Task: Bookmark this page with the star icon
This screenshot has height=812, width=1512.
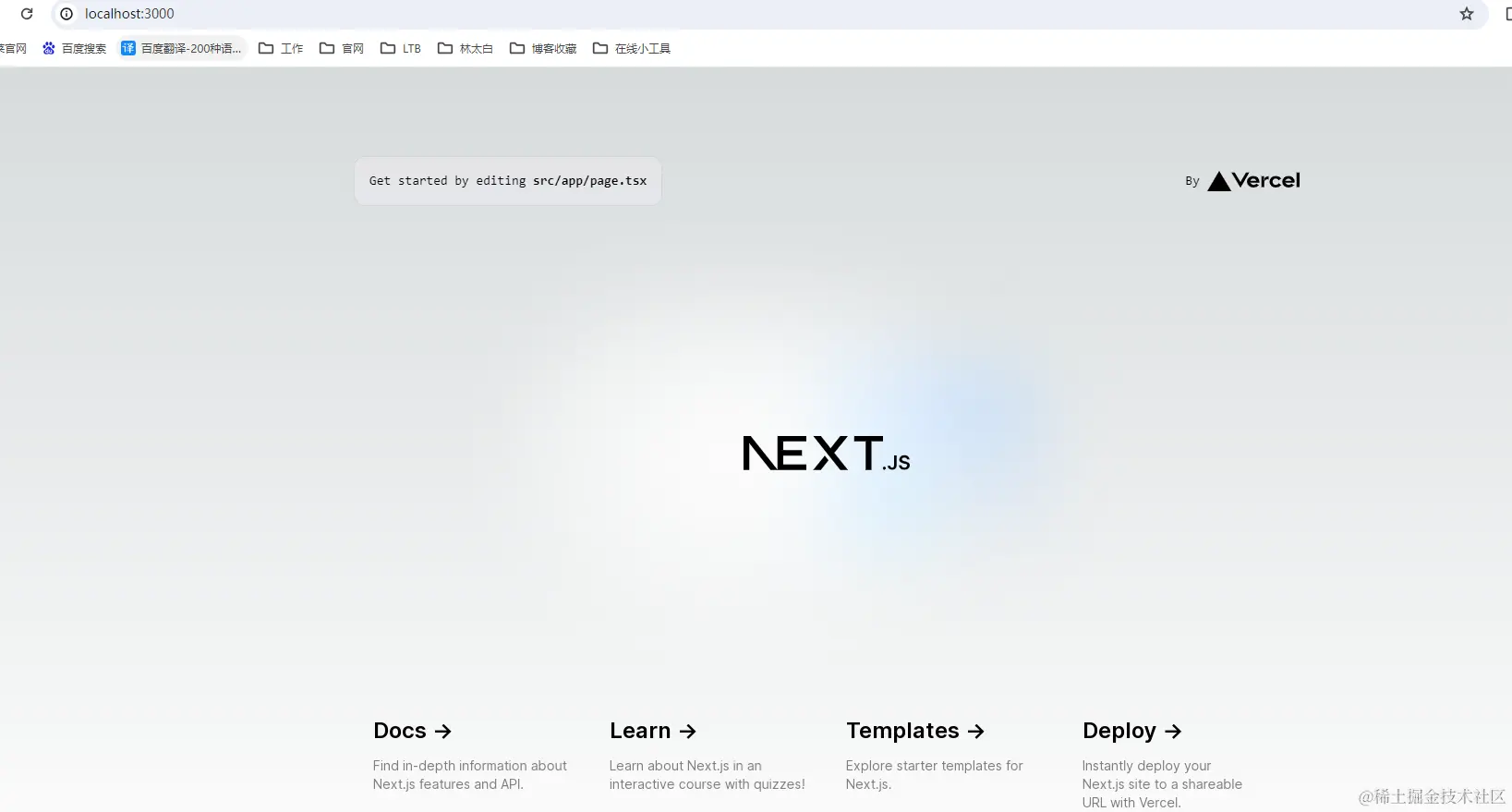Action: point(1467,14)
